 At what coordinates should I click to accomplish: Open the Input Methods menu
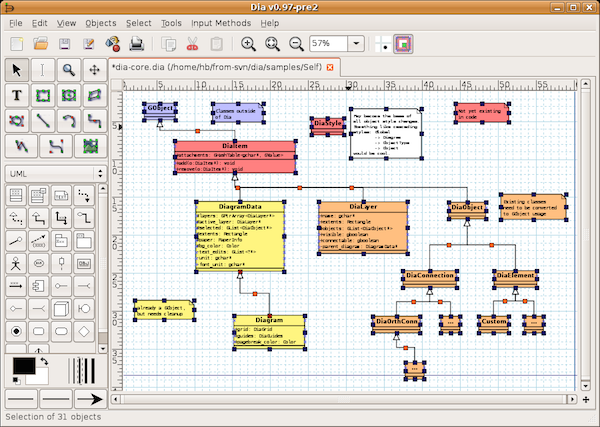tap(221, 23)
